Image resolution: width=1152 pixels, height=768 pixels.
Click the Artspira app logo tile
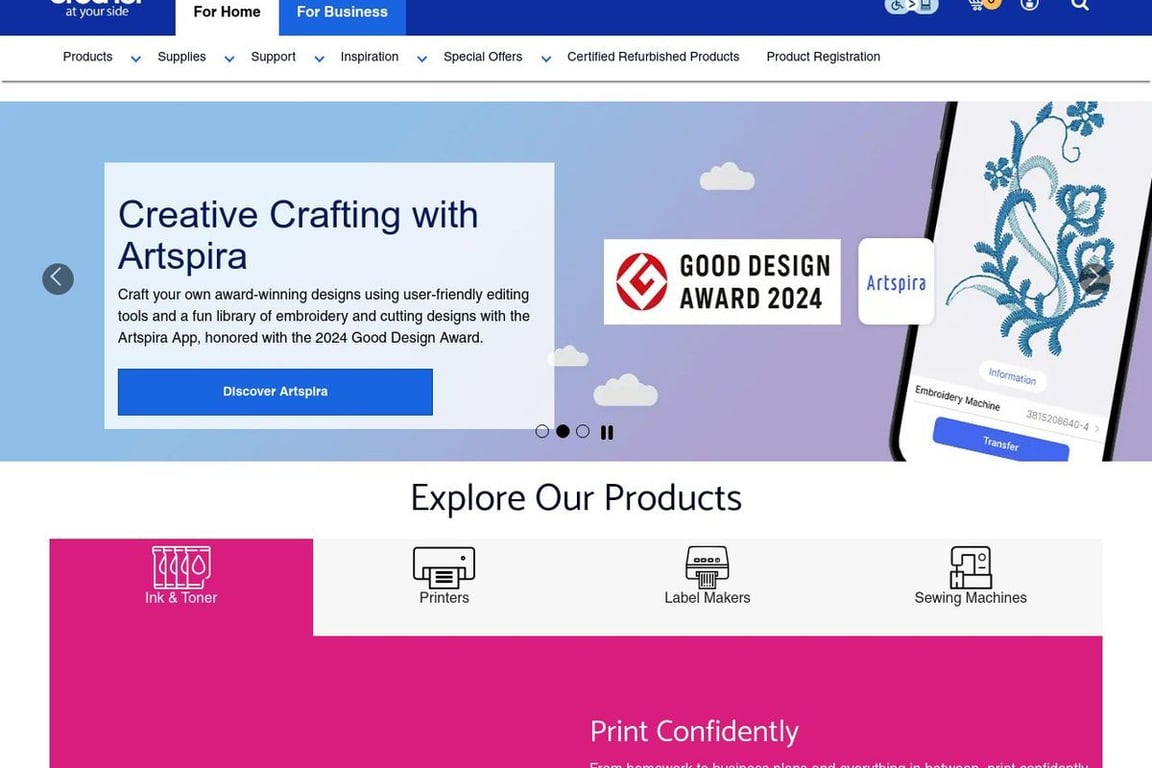pyautogui.click(x=896, y=281)
